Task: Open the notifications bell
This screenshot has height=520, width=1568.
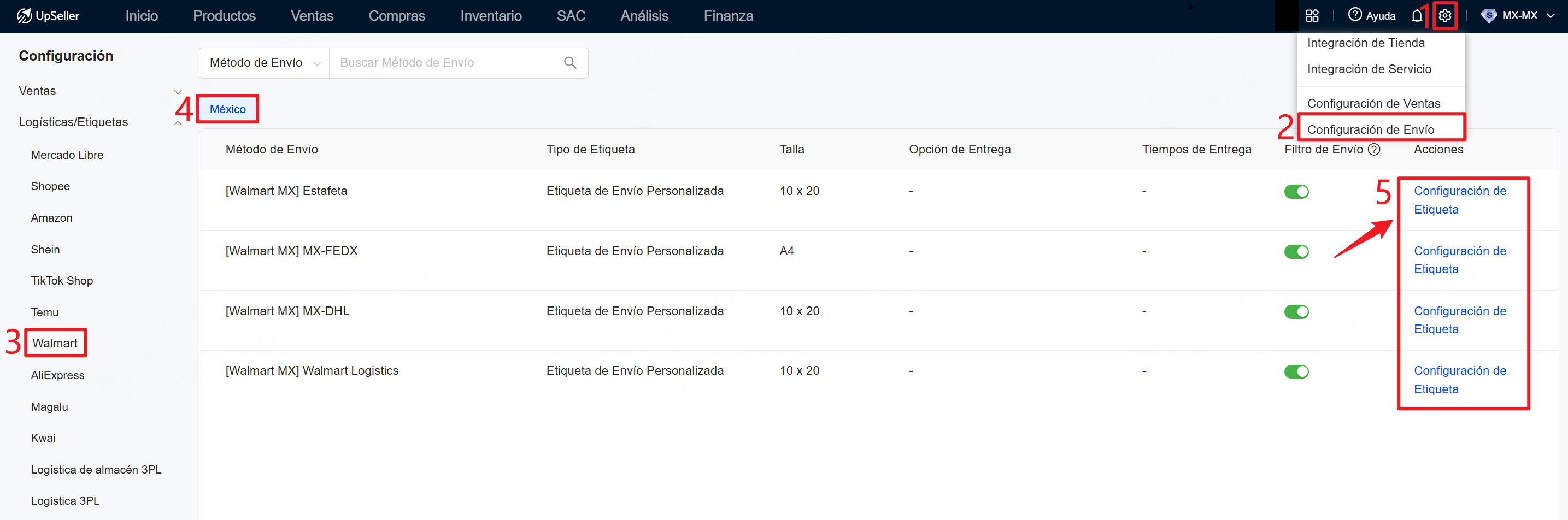Action: (1417, 15)
